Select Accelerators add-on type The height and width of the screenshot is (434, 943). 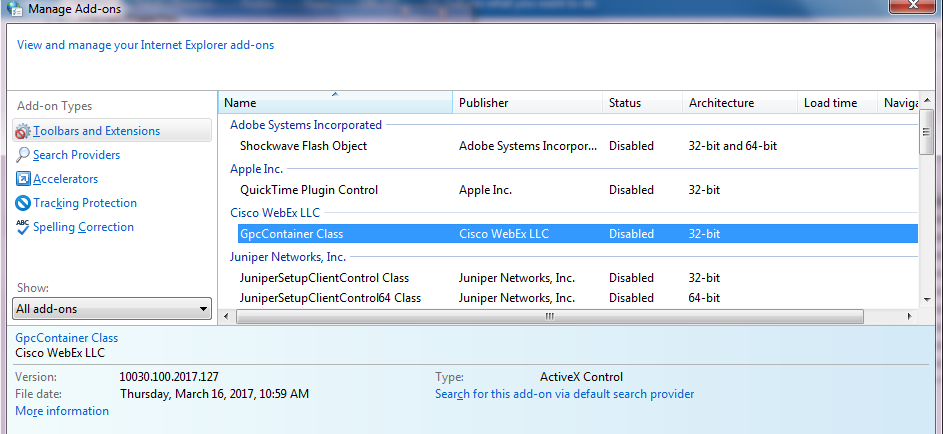click(66, 179)
